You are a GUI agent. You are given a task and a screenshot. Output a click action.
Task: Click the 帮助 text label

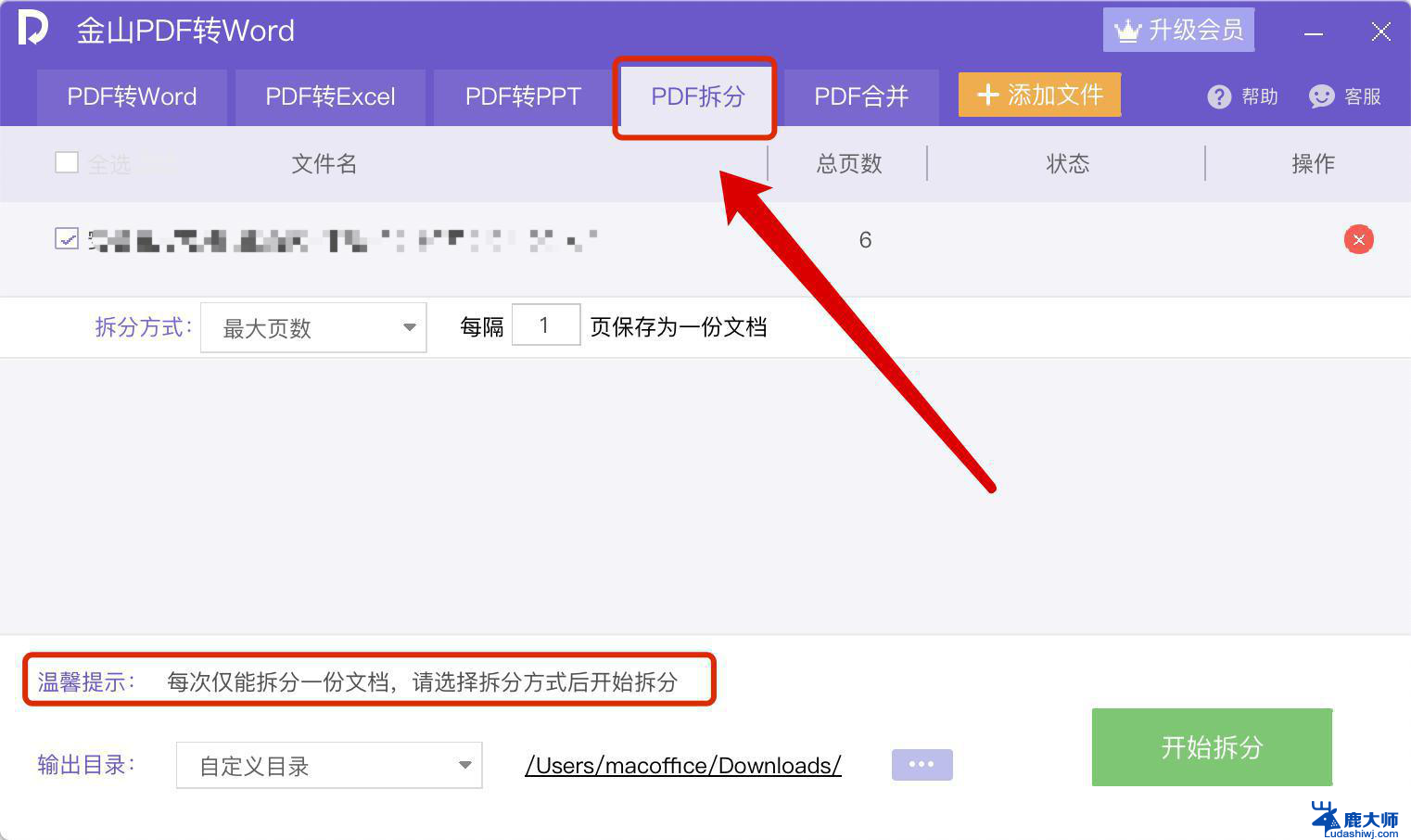pyautogui.click(x=1259, y=96)
